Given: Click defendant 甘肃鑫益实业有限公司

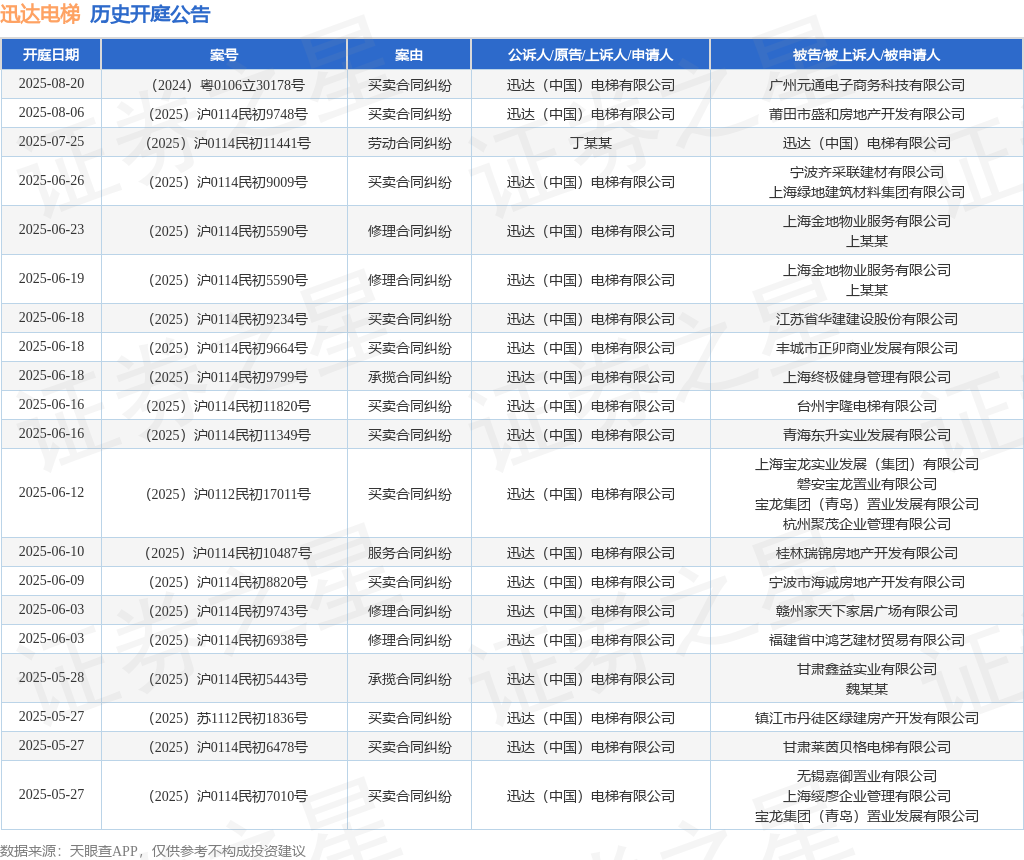Looking at the screenshot, I should click(867, 669).
